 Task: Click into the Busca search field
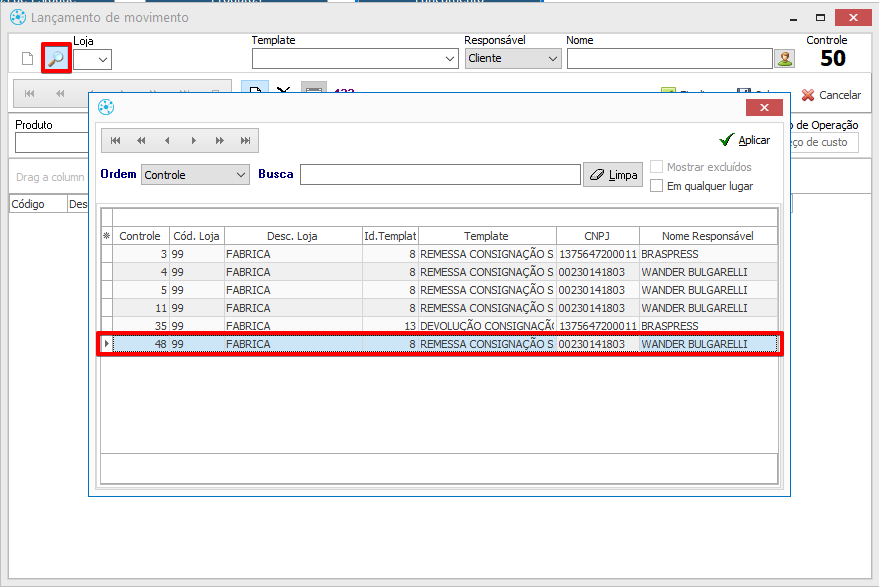[440, 174]
